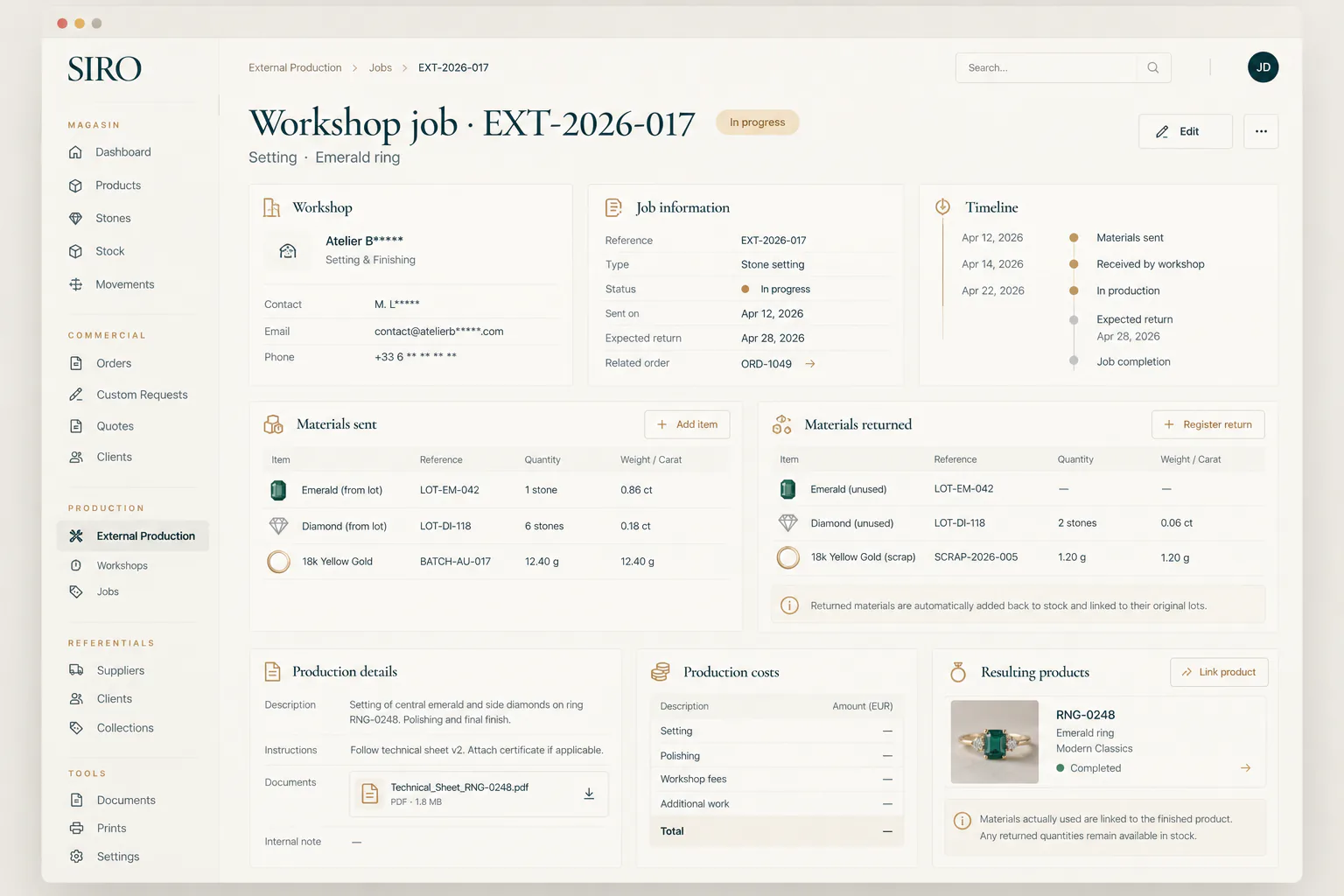Click the emerald ring product thumbnail

tap(995, 742)
